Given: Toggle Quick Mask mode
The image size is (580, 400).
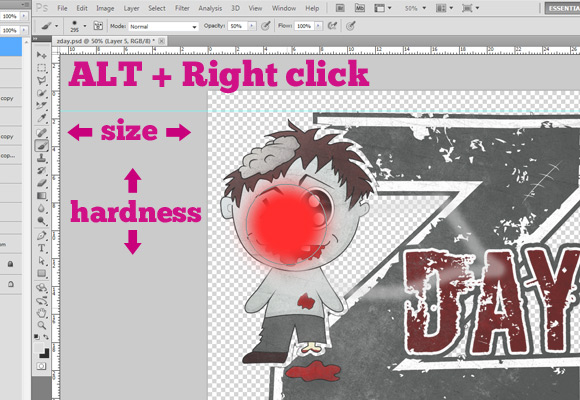Looking at the screenshot, I should (x=41, y=366).
